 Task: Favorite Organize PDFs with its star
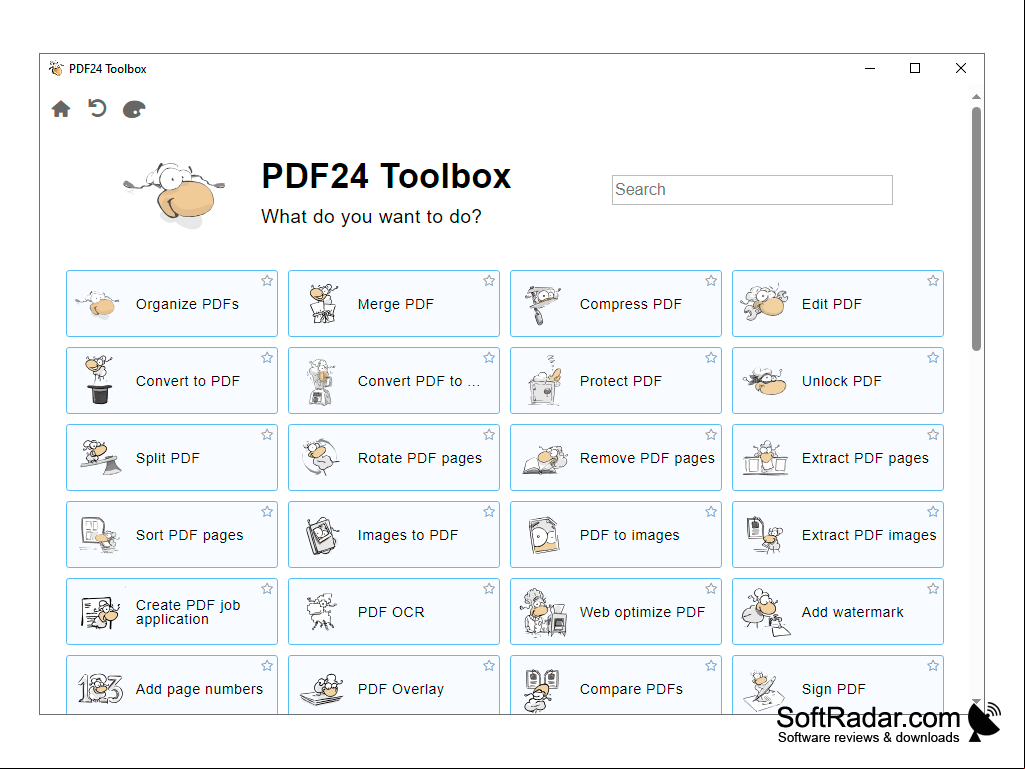pos(267,281)
